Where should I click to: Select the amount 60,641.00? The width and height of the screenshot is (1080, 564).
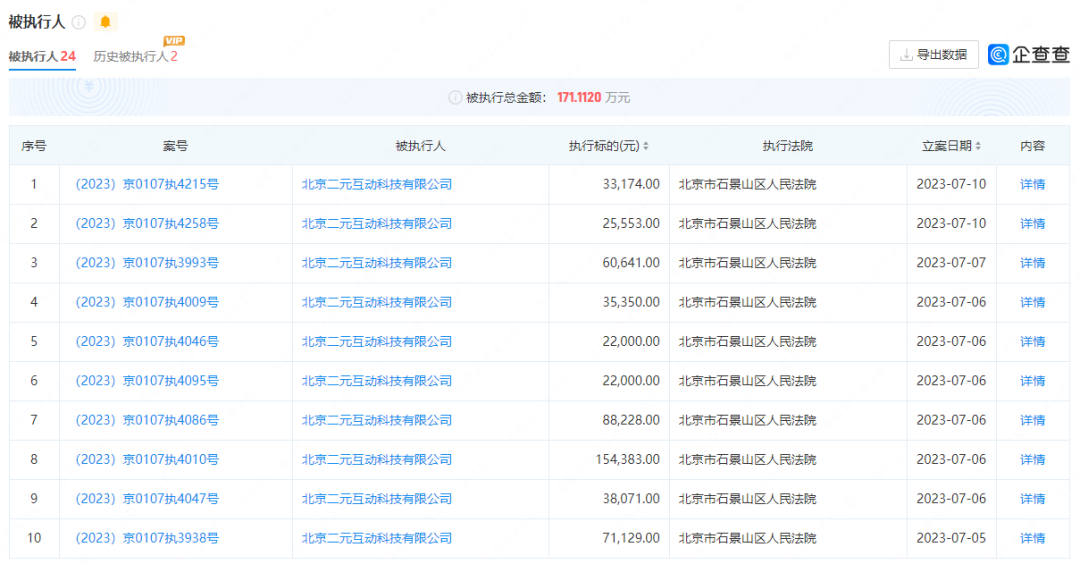point(631,263)
